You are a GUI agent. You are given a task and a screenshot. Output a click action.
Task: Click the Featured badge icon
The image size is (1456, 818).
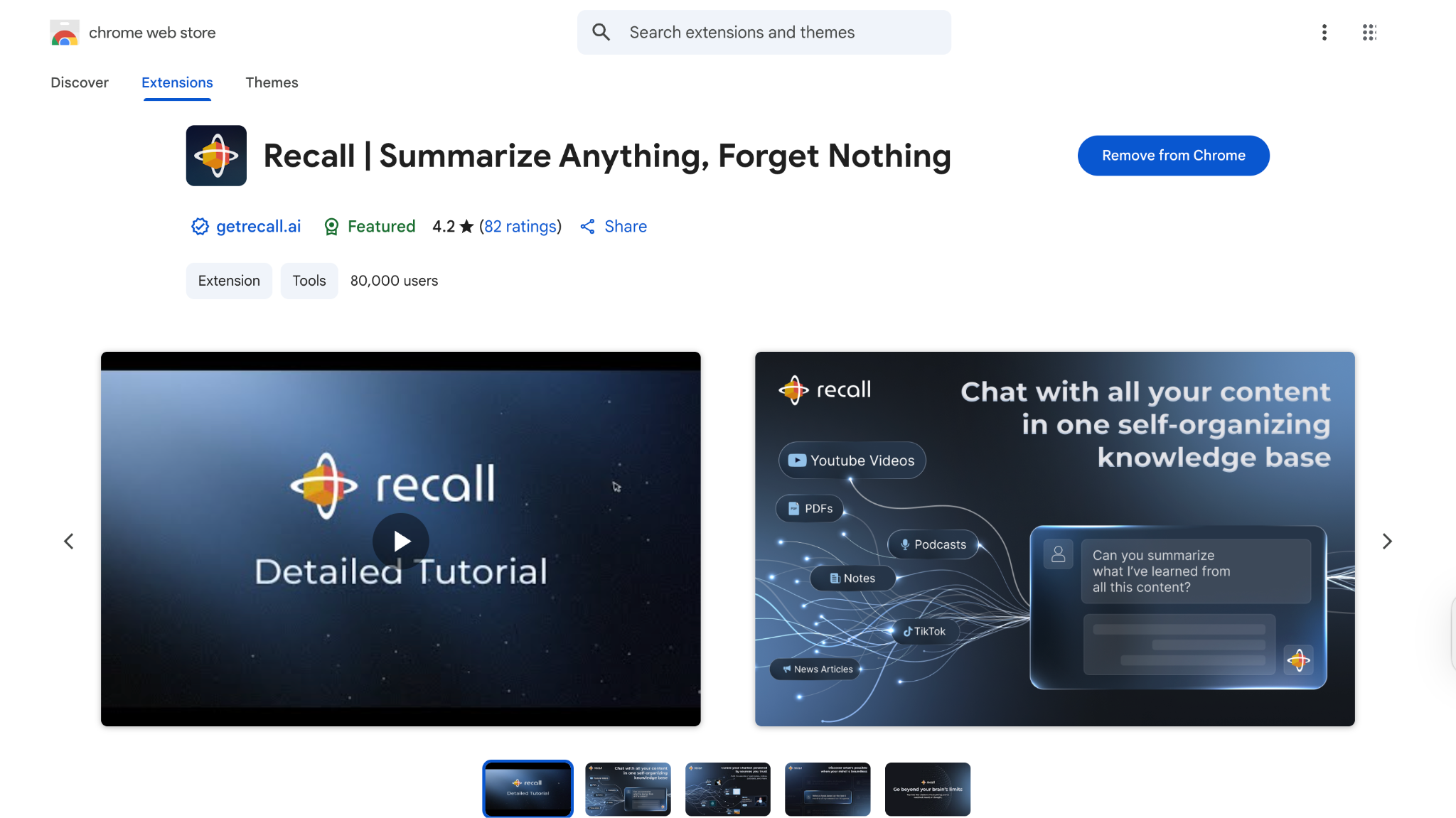click(x=331, y=227)
